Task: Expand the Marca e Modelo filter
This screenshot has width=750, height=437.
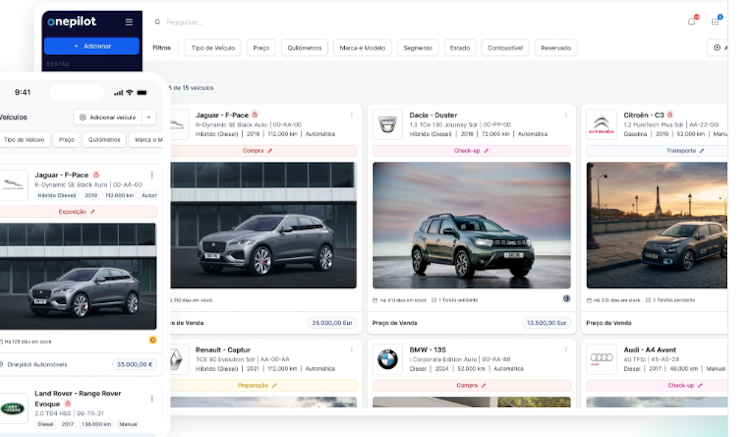Action: click(x=363, y=48)
